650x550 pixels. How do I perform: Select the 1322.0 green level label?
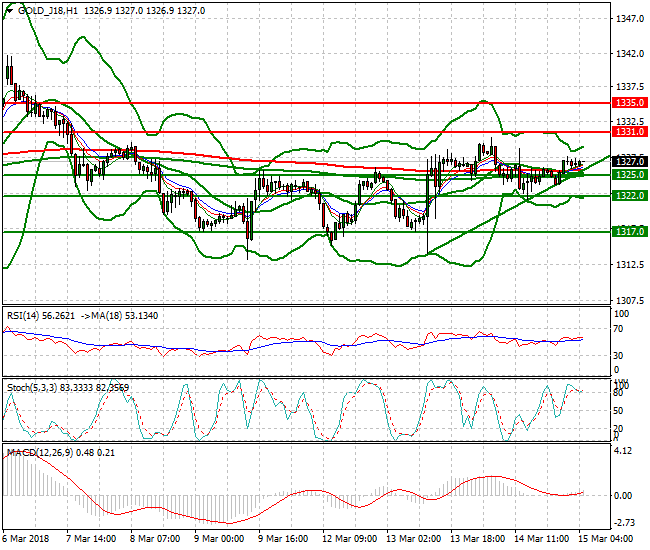630,195
